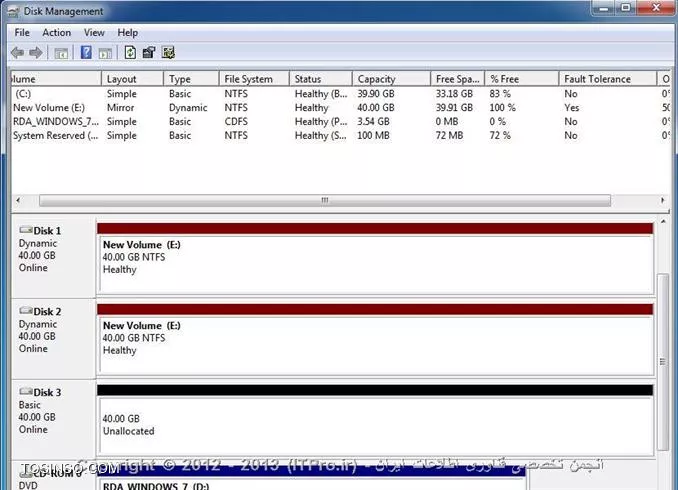Image resolution: width=678 pixels, height=490 pixels.
Task: Click the 33.18 GB free space cell
Action: (x=454, y=94)
